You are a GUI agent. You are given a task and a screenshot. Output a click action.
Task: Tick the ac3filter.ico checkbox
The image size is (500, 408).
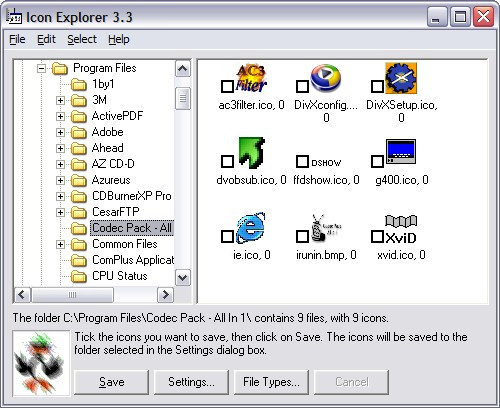tap(227, 87)
